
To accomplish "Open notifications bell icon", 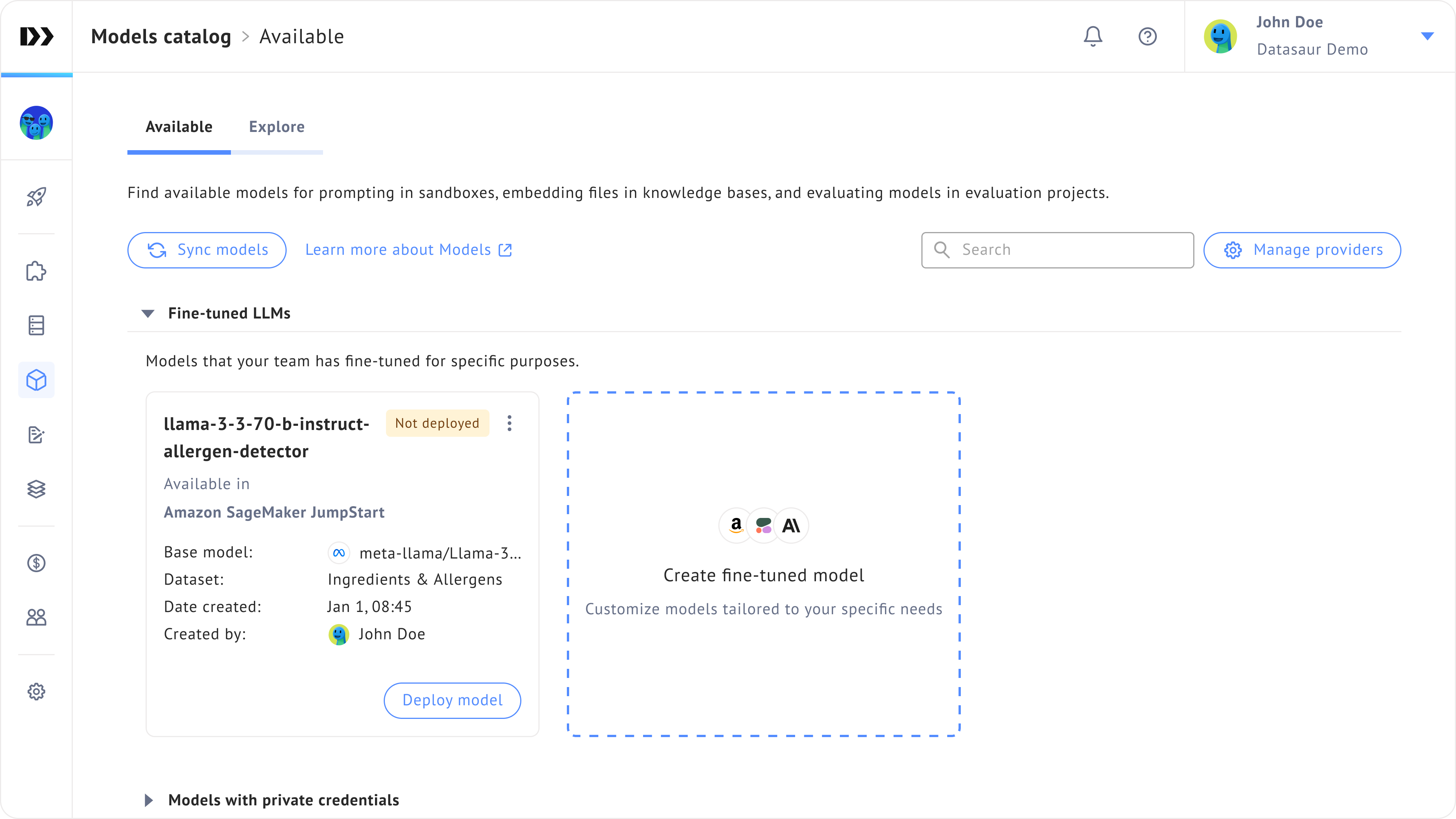I will (1092, 36).
